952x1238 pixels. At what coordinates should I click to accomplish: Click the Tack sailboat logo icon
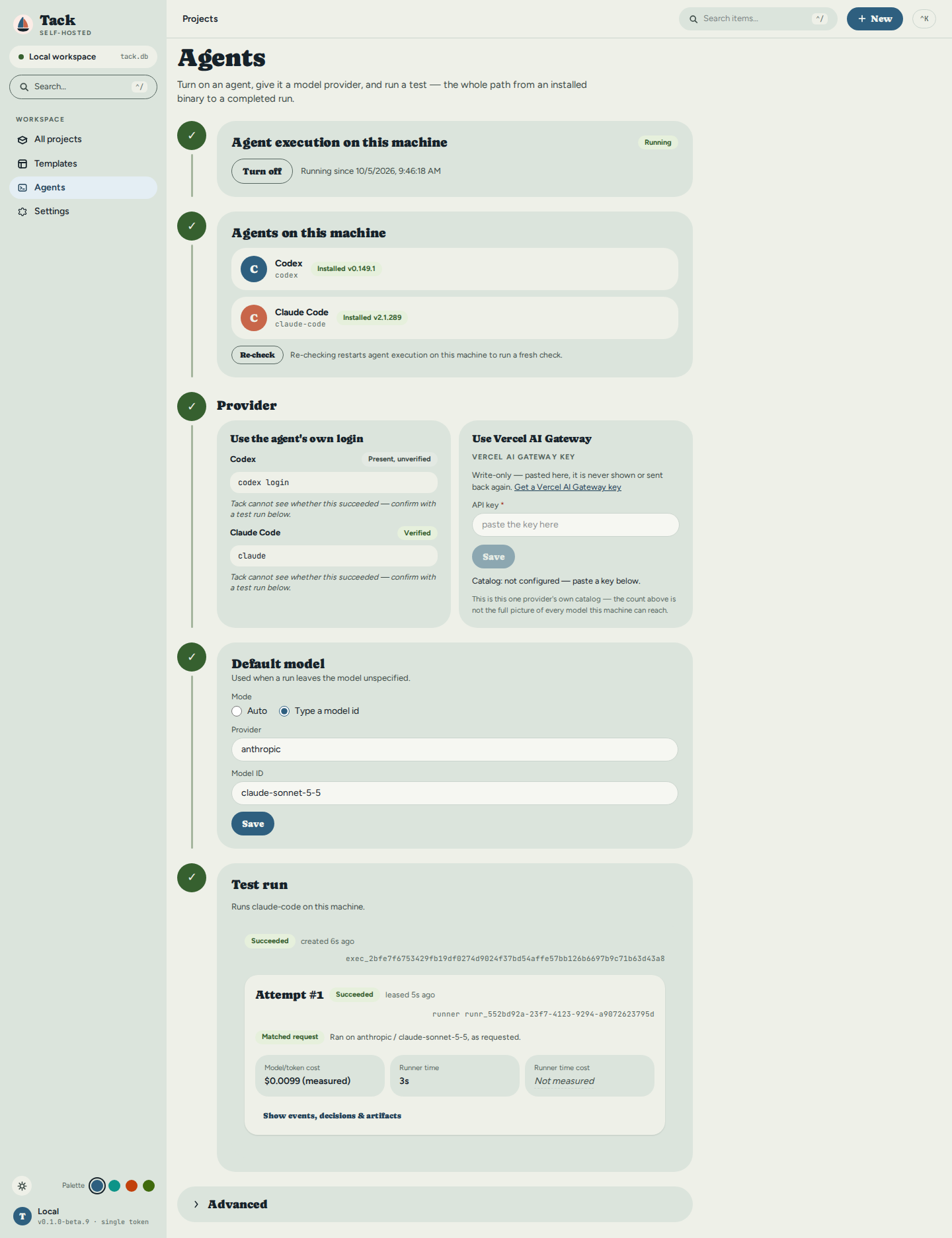(x=23, y=24)
